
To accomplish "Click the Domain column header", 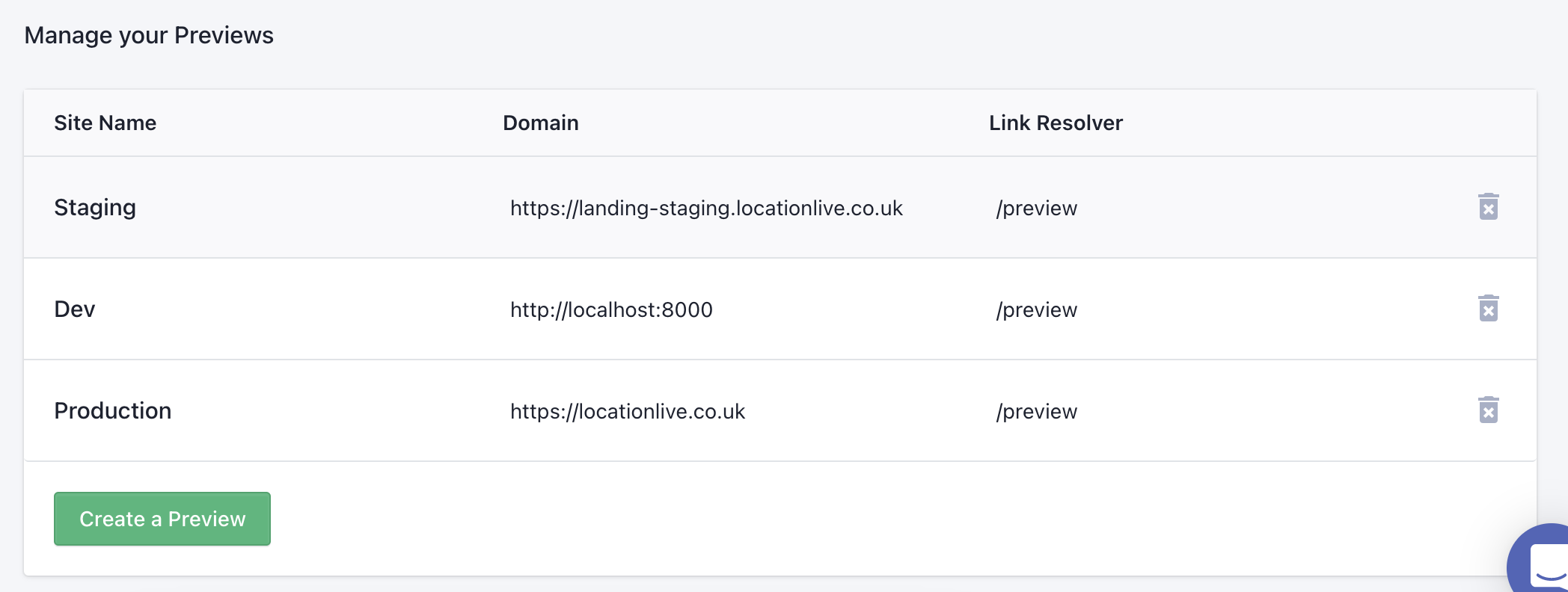I will pos(540,123).
